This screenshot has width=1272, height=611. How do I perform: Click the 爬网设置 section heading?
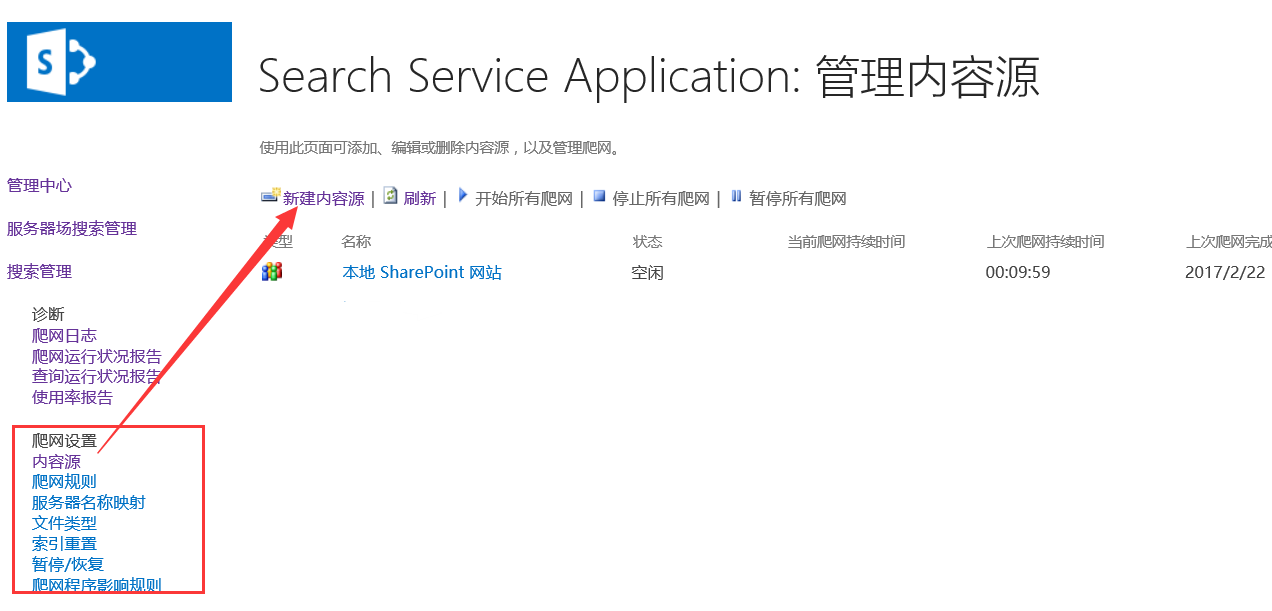(64, 440)
